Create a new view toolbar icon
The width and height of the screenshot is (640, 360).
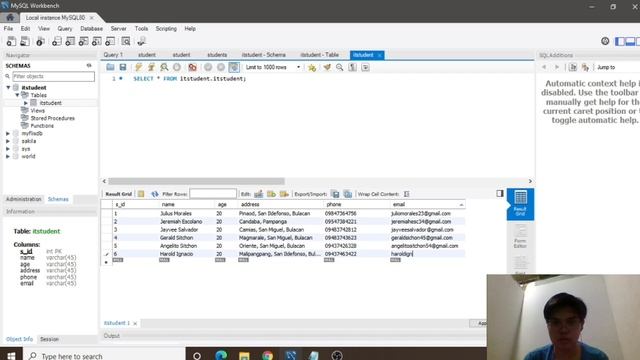(x=83, y=41)
